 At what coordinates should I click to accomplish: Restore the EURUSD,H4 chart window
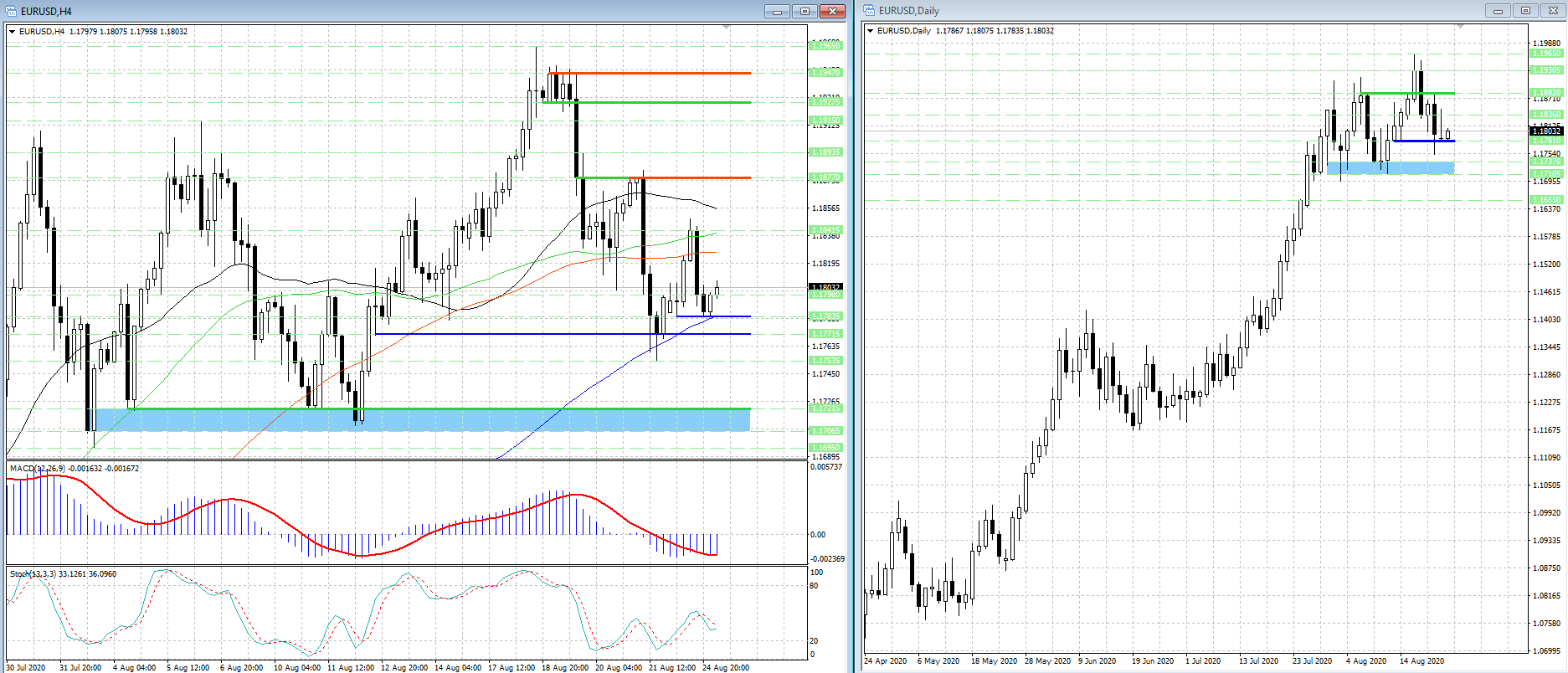805,11
